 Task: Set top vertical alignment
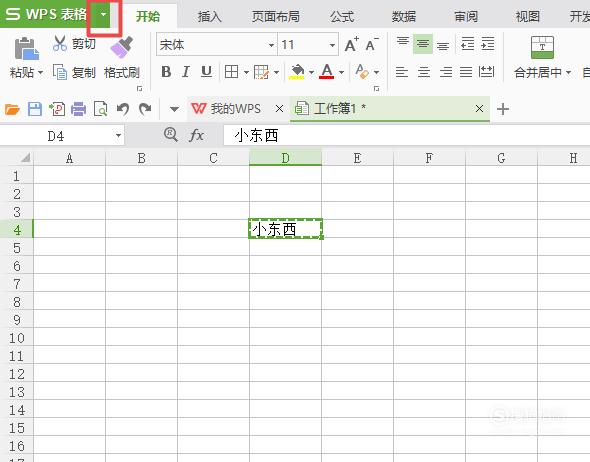click(x=403, y=42)
